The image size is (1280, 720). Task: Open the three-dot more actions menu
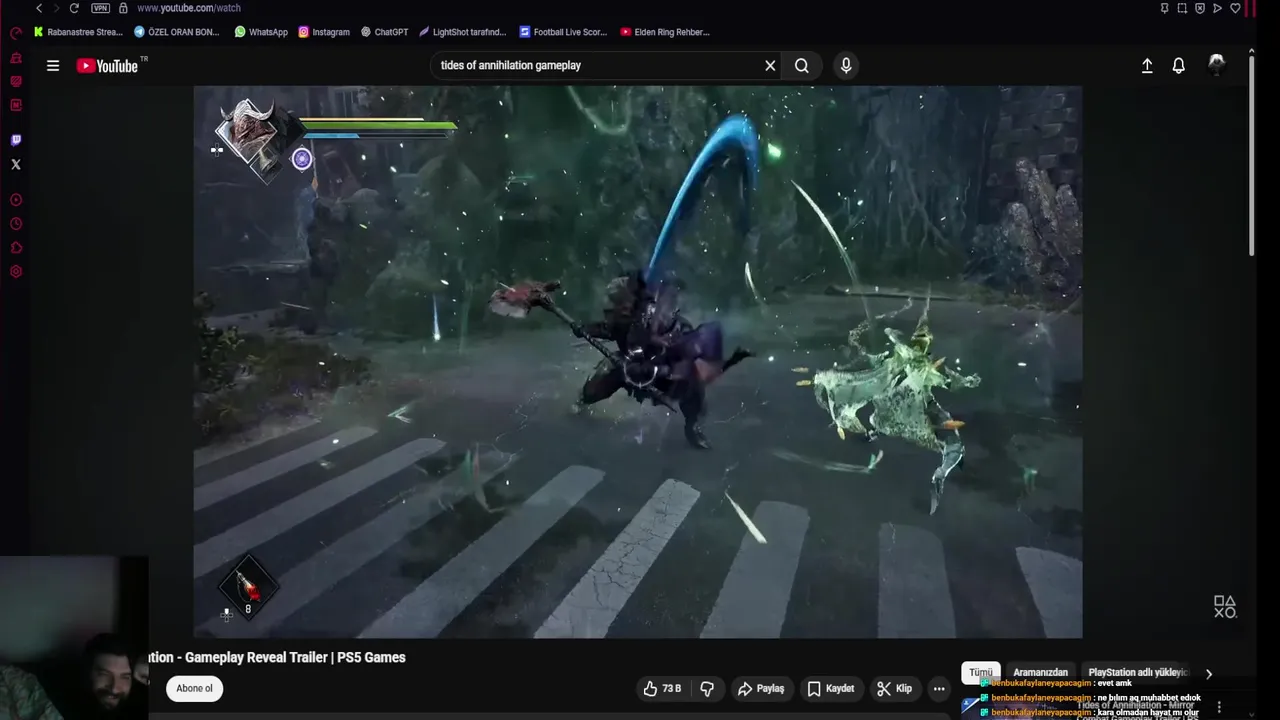[x=939, y=688]
